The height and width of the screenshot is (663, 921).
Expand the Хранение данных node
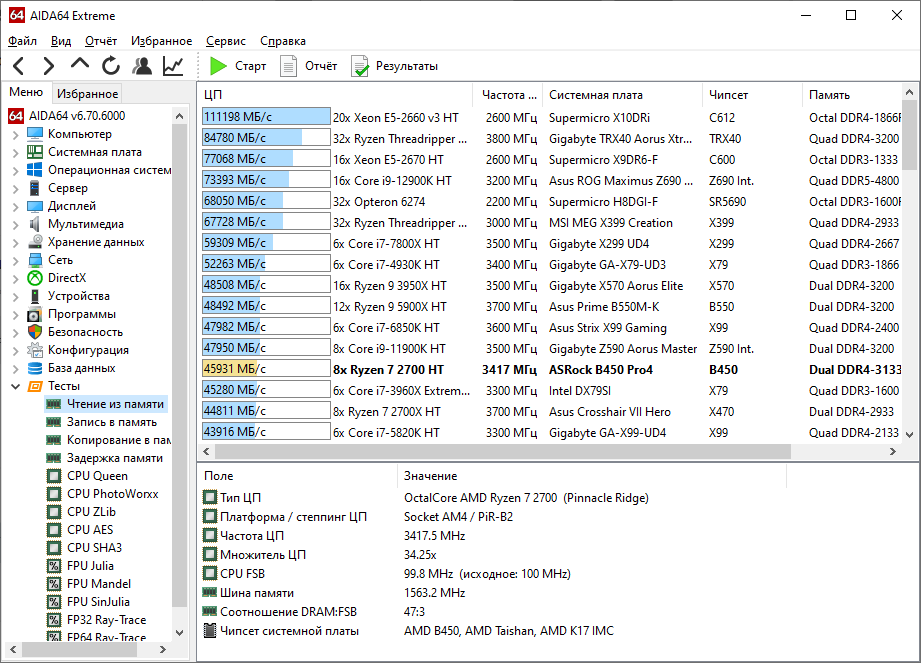(16, 243)
